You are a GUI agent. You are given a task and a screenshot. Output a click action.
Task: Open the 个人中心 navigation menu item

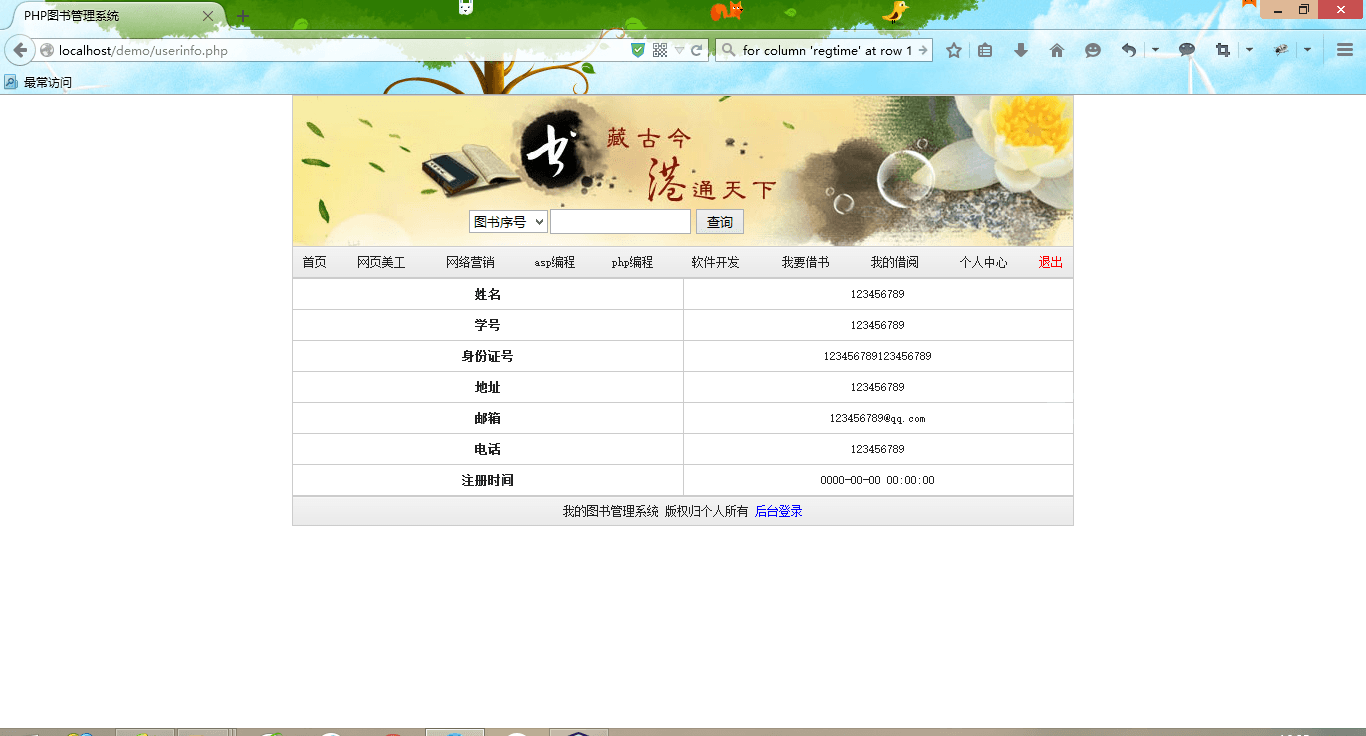[983, 263]
